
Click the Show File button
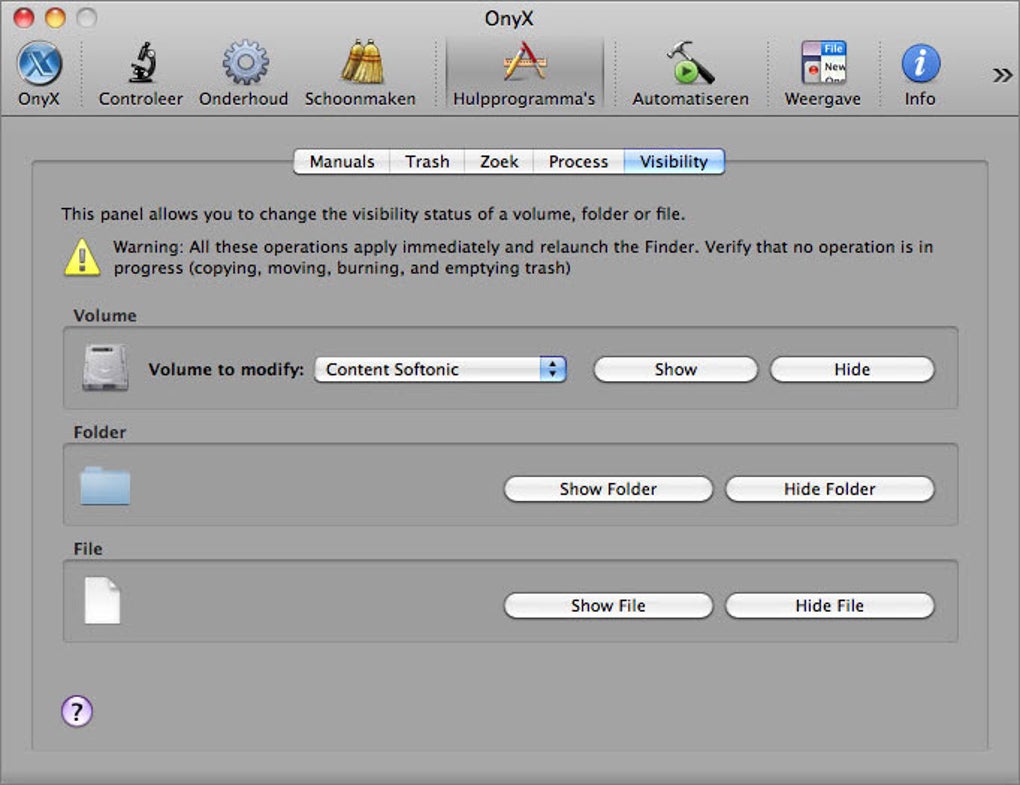[x=608, y=605]
